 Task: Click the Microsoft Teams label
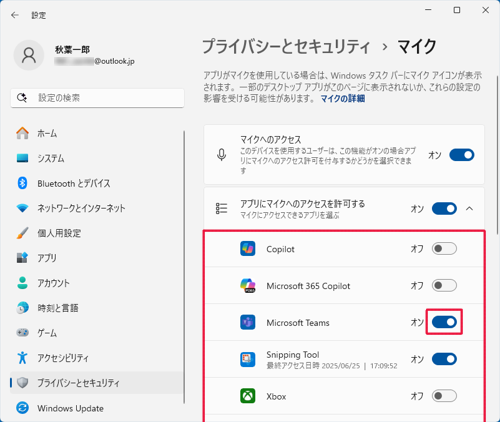(x=298, y=323)
